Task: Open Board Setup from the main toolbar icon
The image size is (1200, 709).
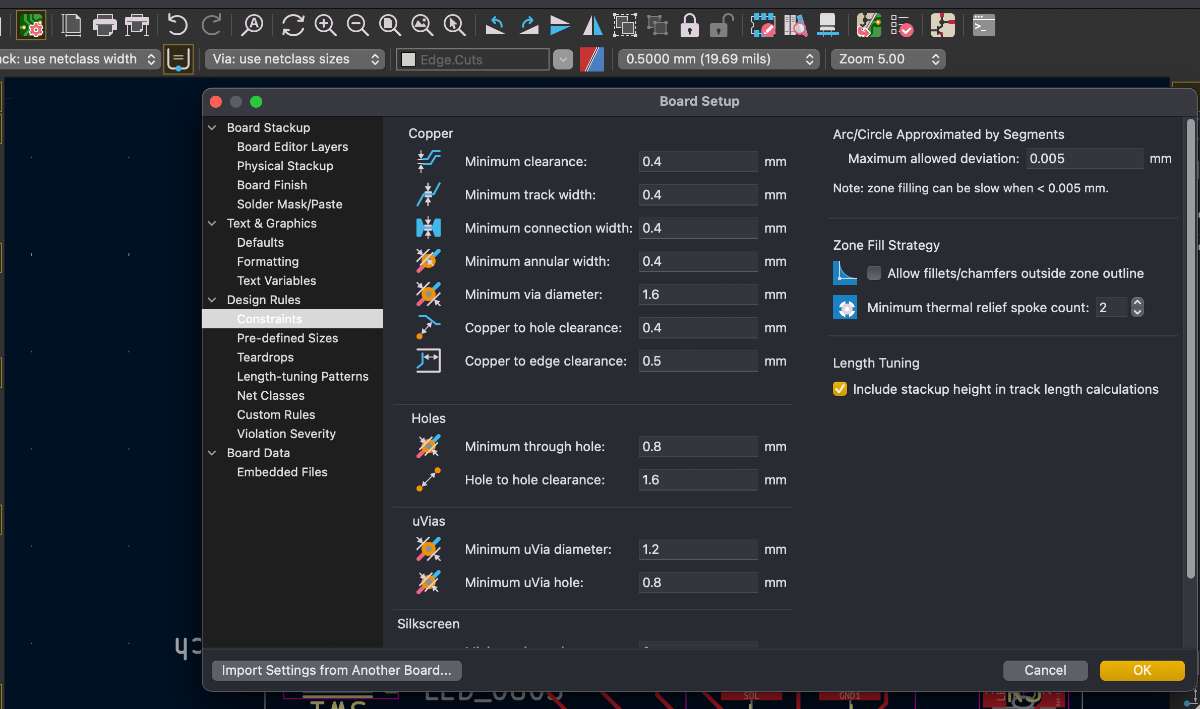Action: point(32,24)
